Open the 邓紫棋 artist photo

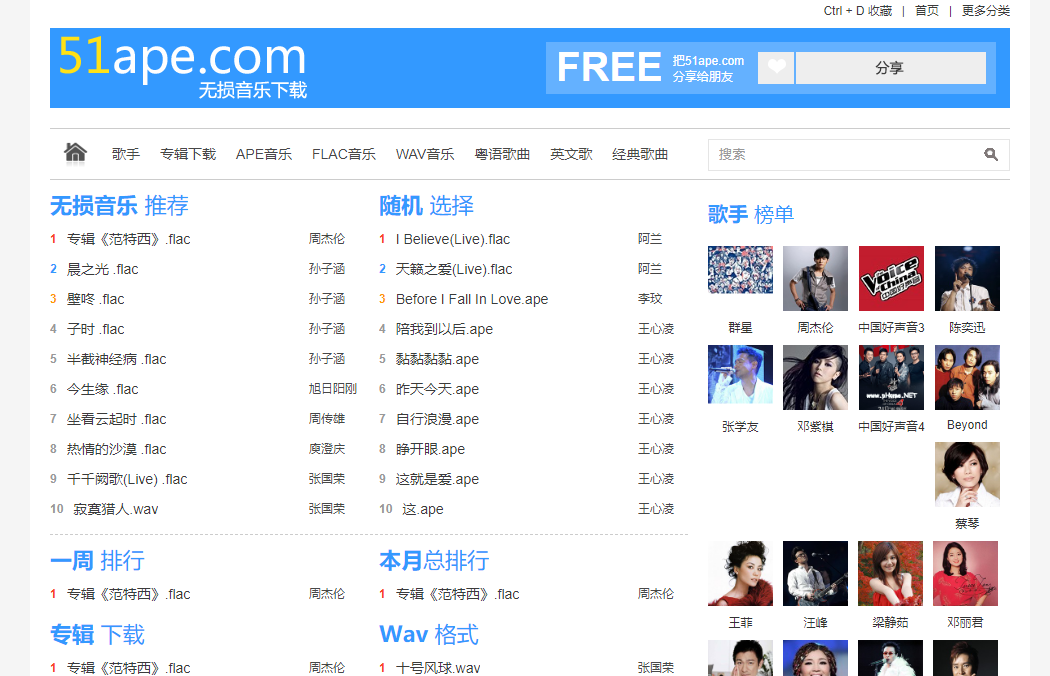pos(815,378)
